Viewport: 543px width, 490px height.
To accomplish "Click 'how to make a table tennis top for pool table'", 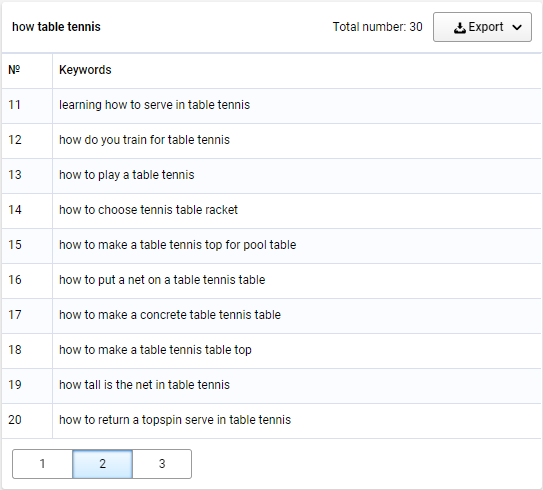I will 178,245.
